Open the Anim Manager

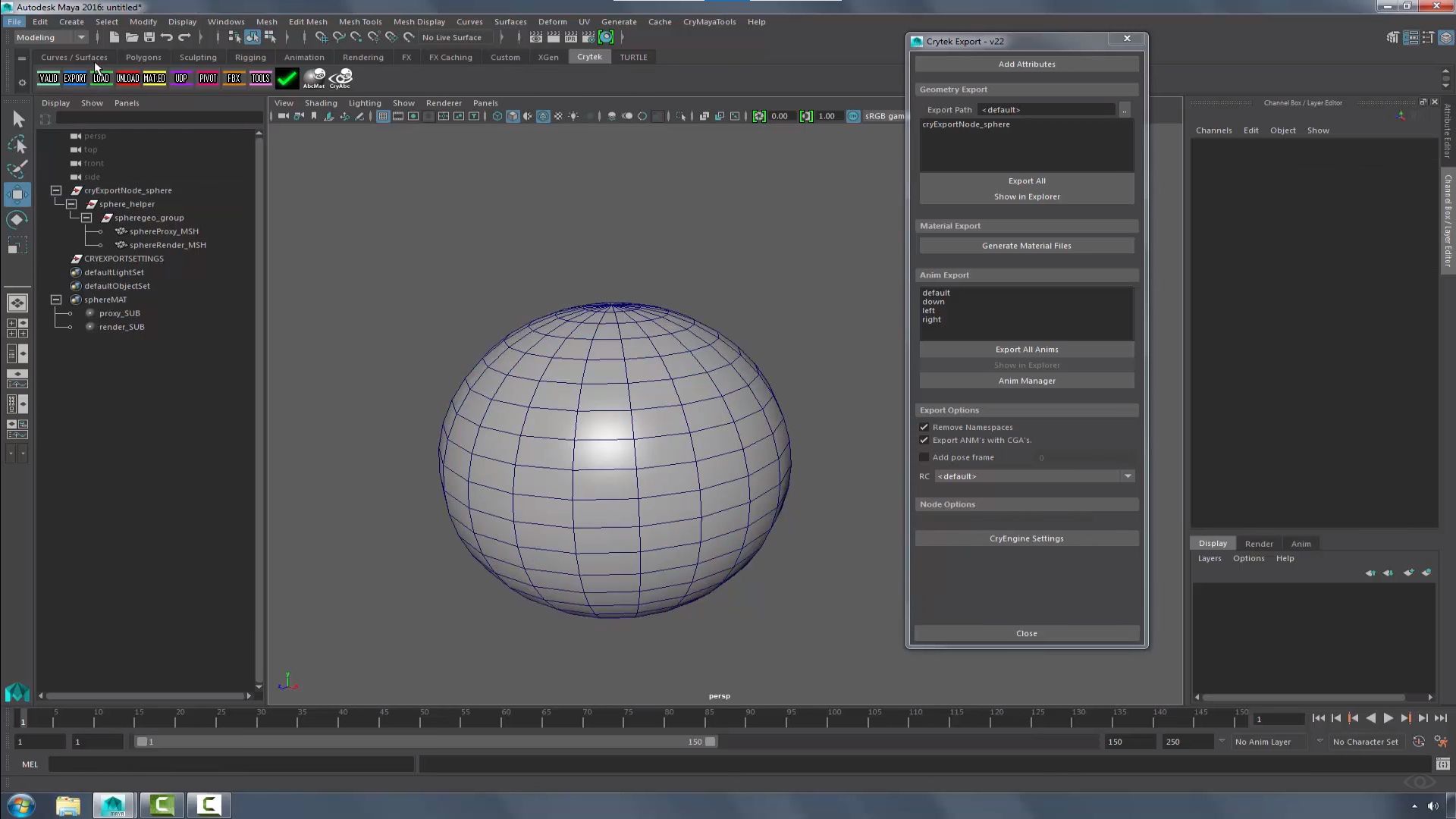[1027, 381]
